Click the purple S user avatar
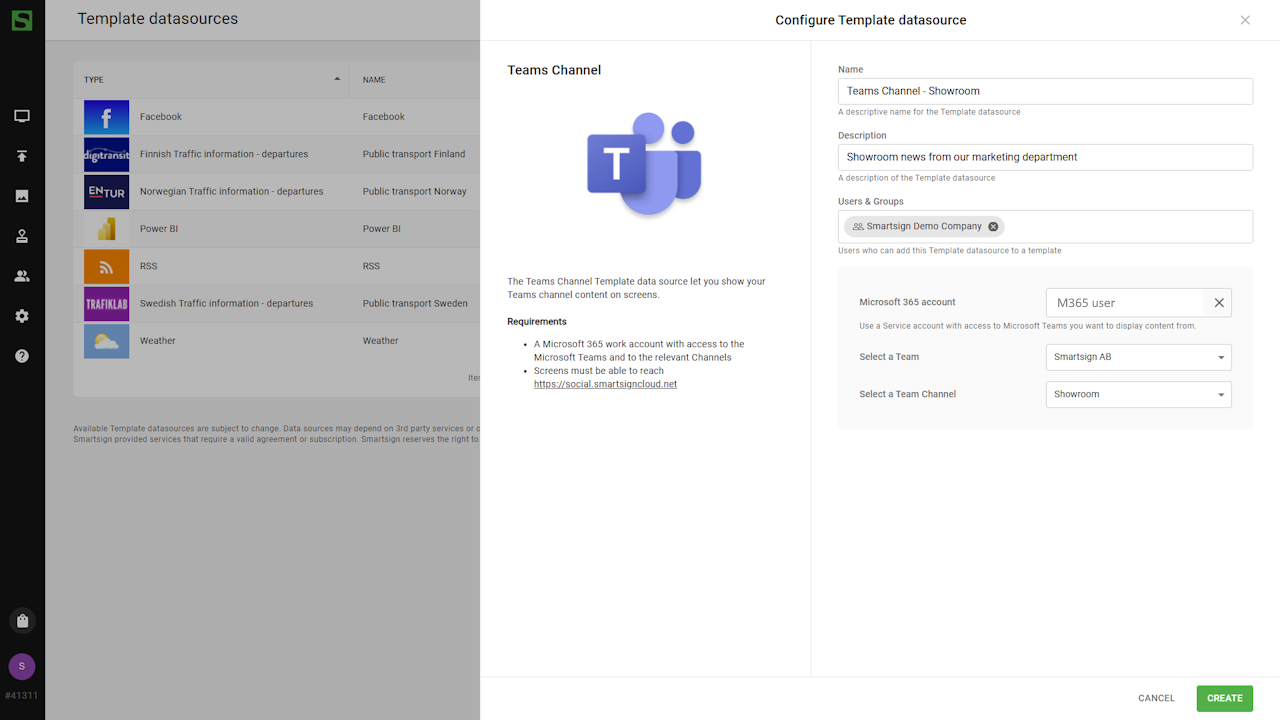This screenshot has height=720, width=1280. pos(22,667)
